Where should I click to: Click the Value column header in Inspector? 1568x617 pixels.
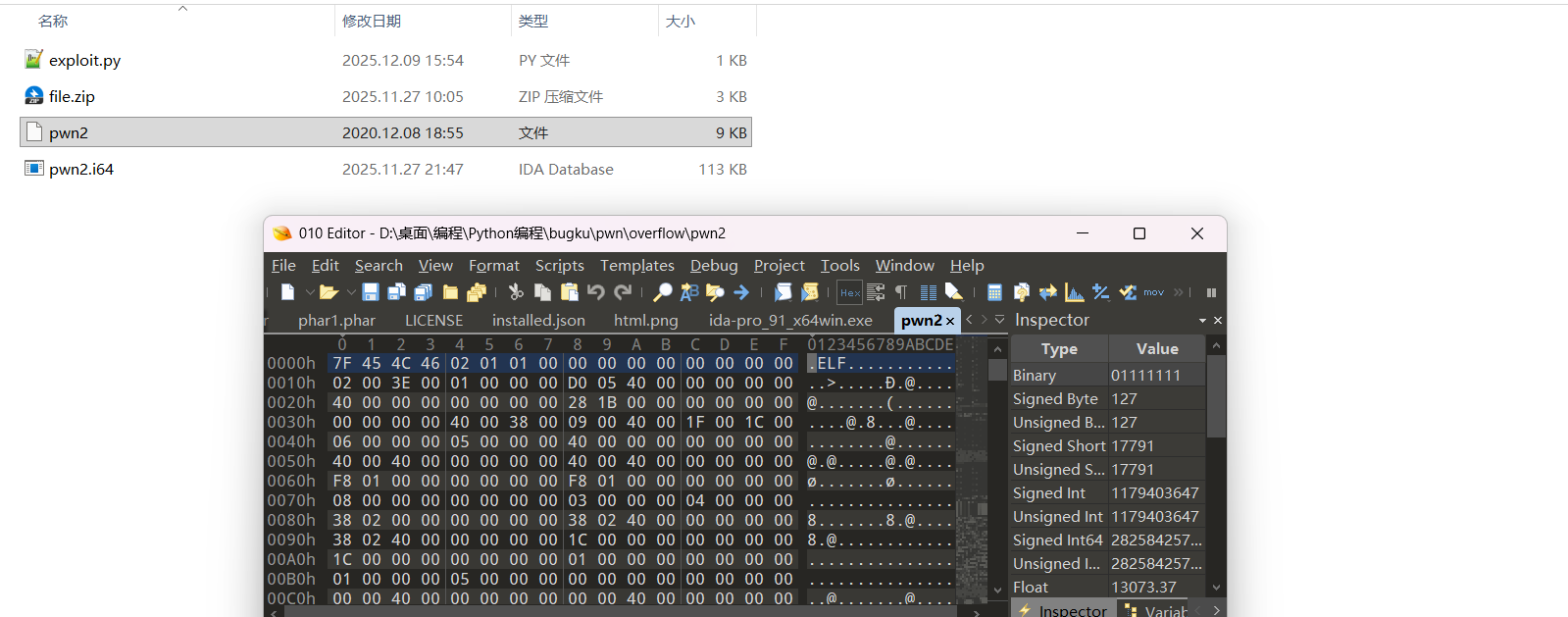1157,349
